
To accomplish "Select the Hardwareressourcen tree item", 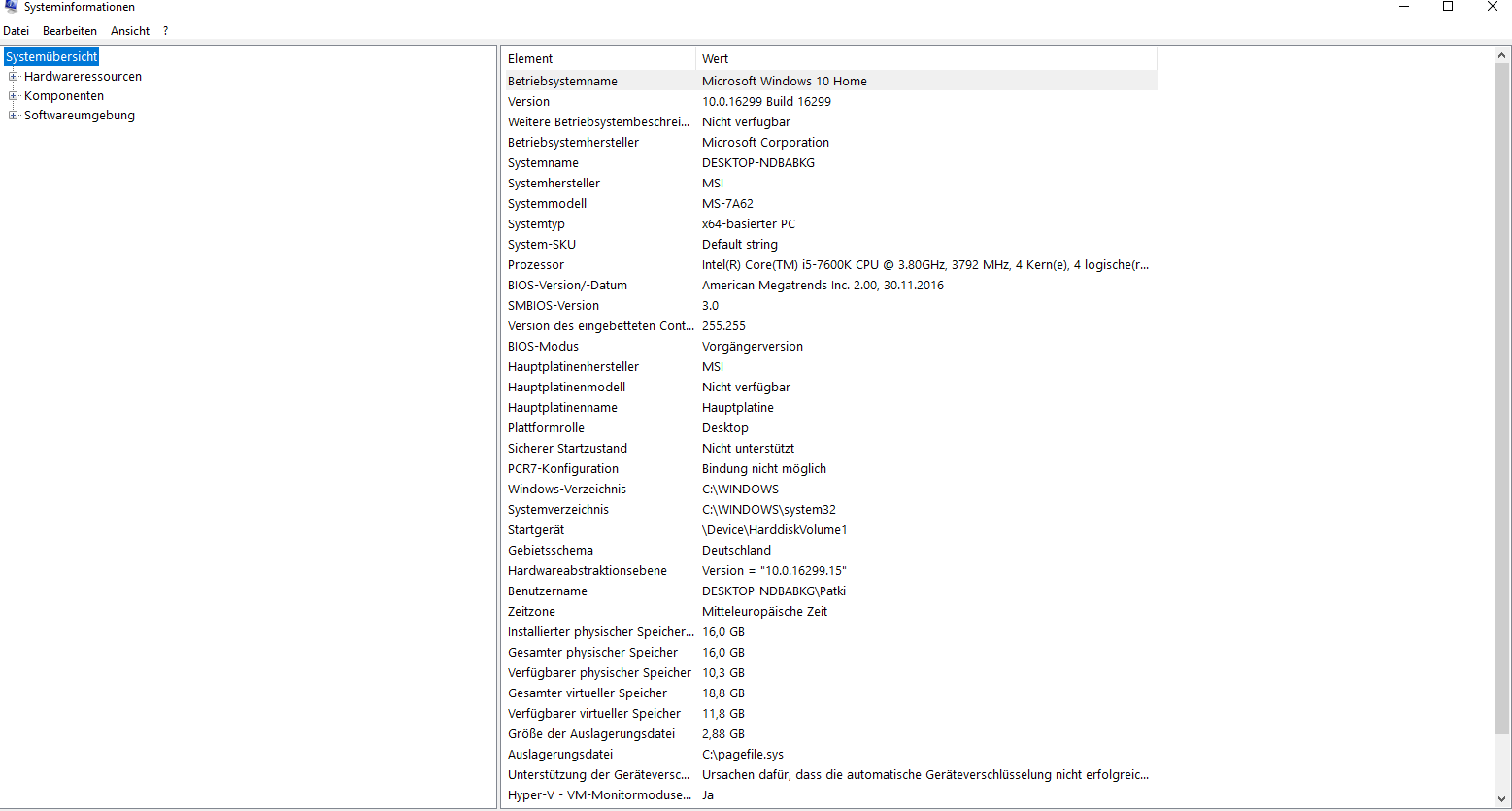I will click(x=83, y=77).
